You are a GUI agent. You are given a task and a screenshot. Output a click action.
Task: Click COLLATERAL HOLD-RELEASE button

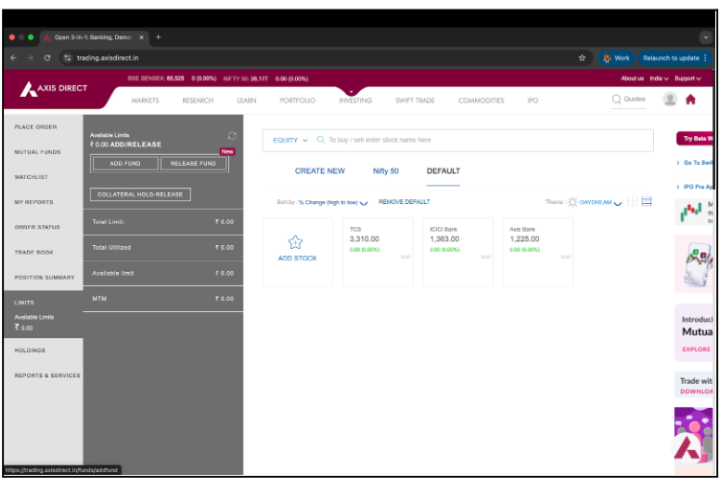click(140, 194)
